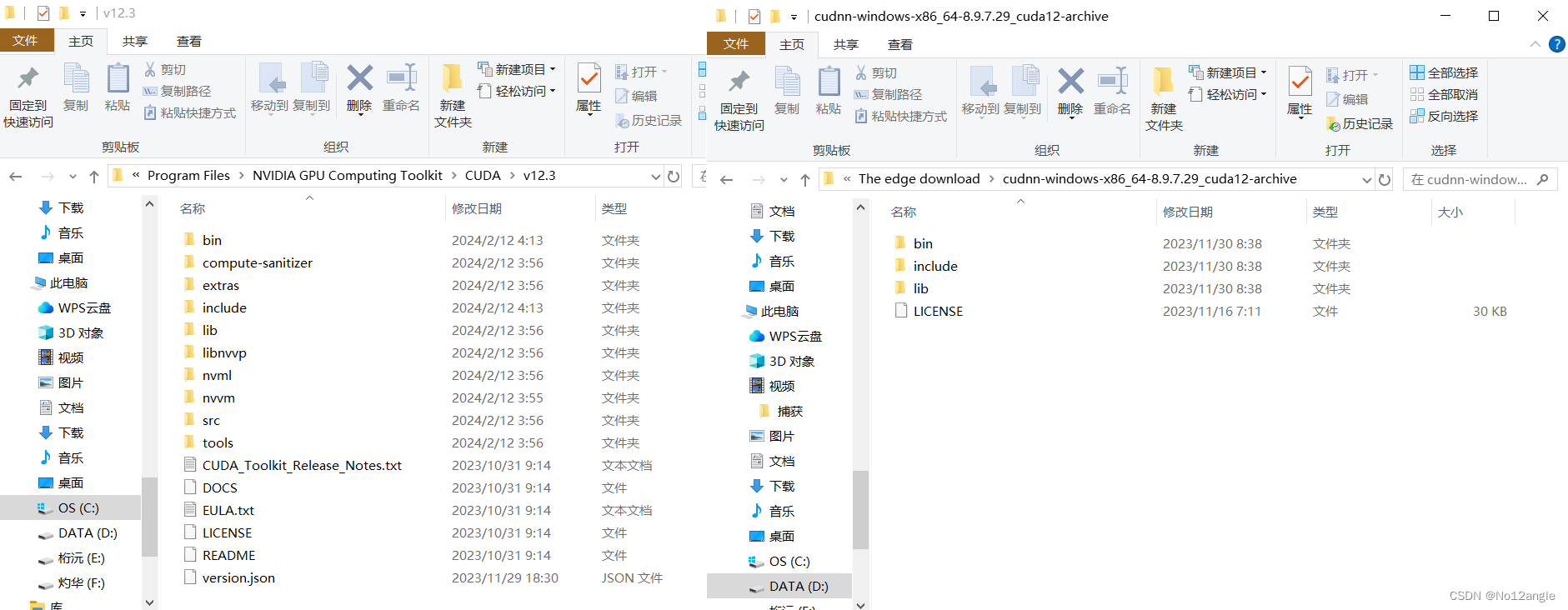Open Easy access (轻松访问) dropdown in cudnn window

[1227, 94]
